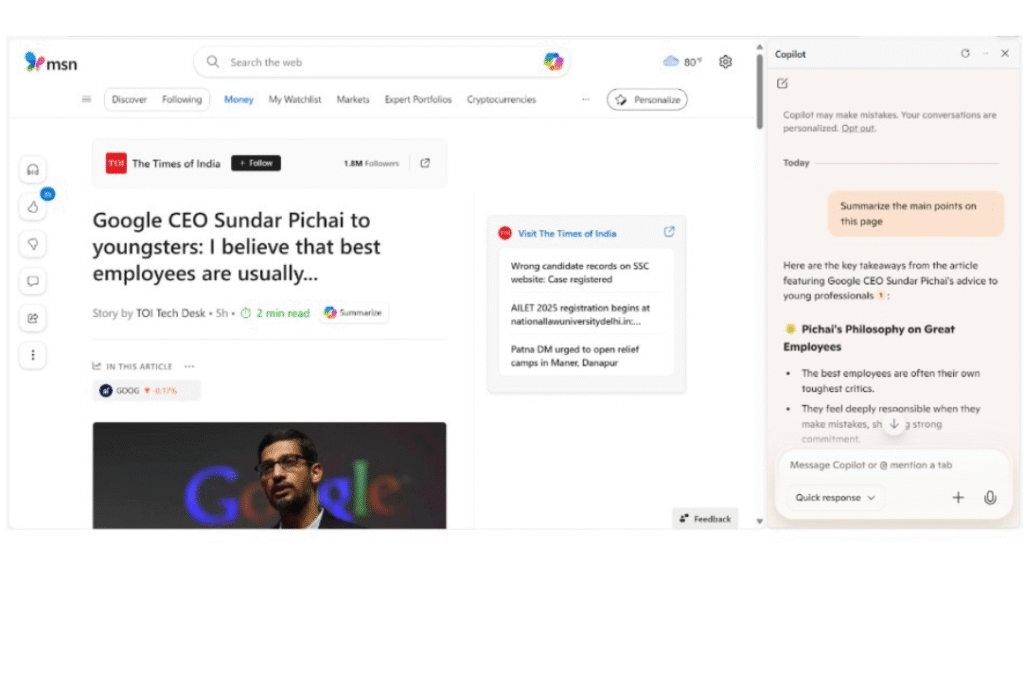Open the comments icon on the sidebar
1024x674 pixels.
[33, 281]
